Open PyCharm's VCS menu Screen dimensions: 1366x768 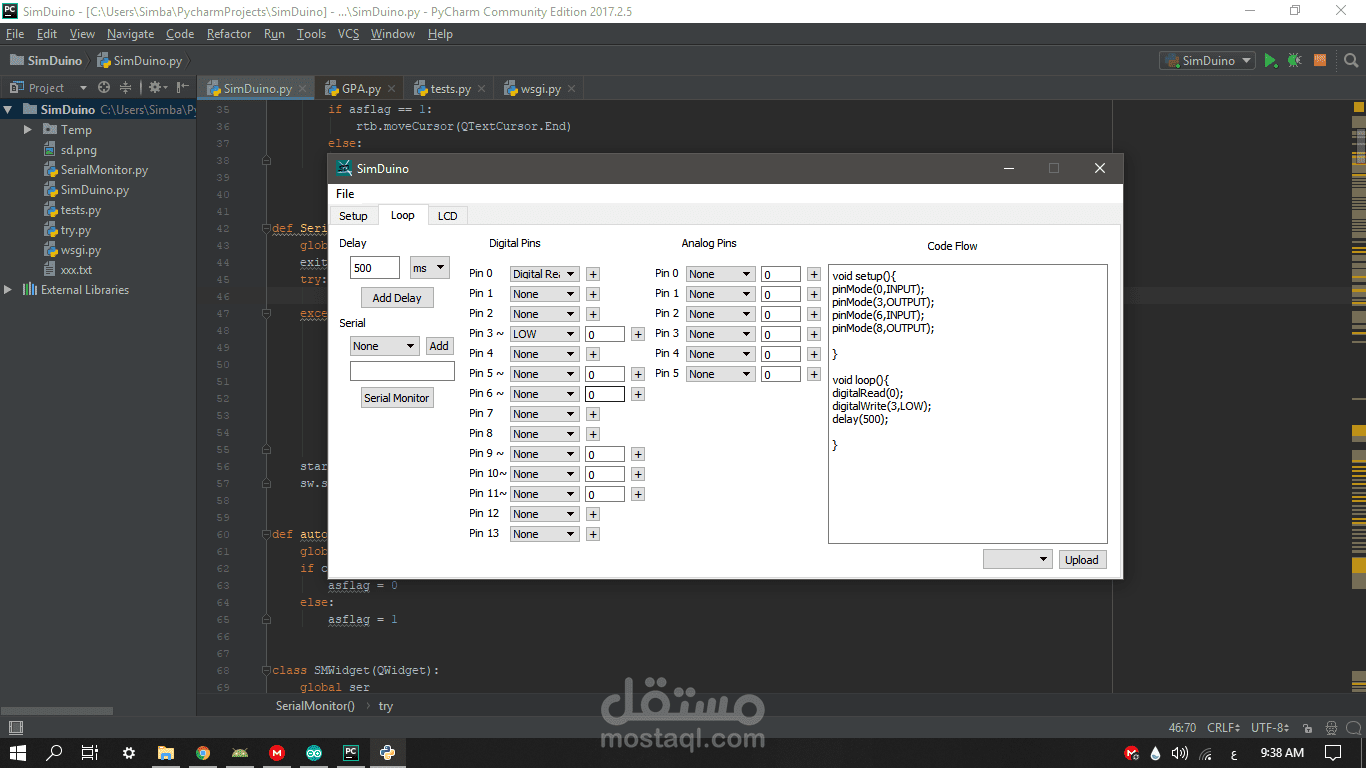348,34
